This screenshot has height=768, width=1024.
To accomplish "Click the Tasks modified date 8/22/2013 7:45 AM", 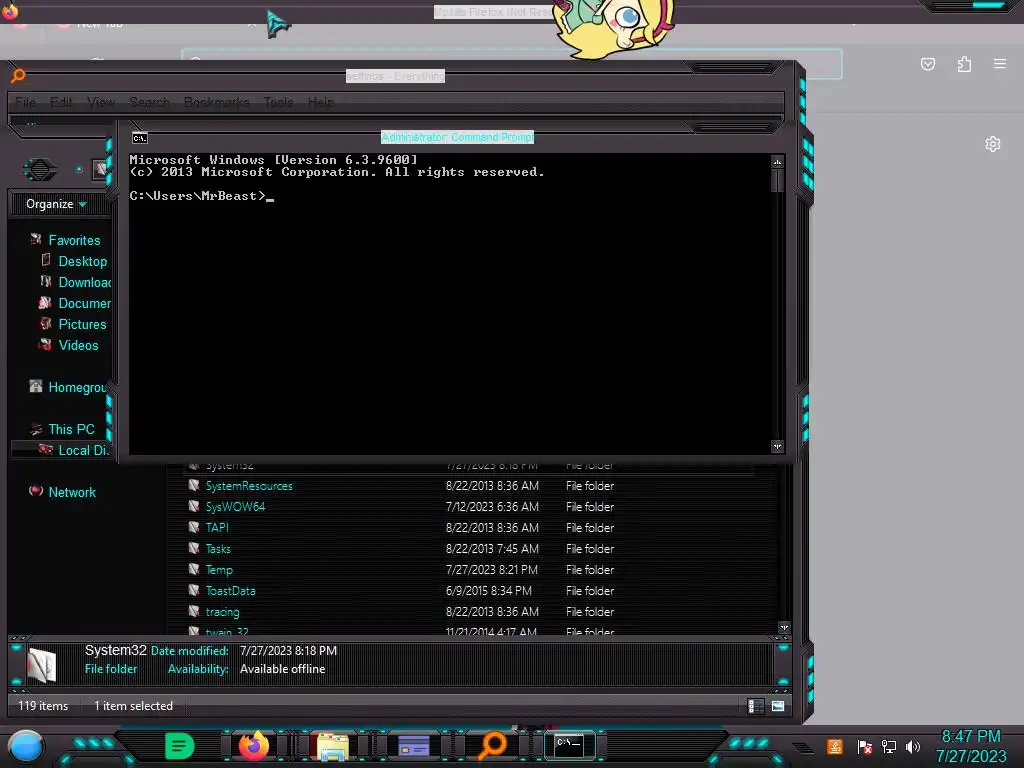I will [492, 549].
